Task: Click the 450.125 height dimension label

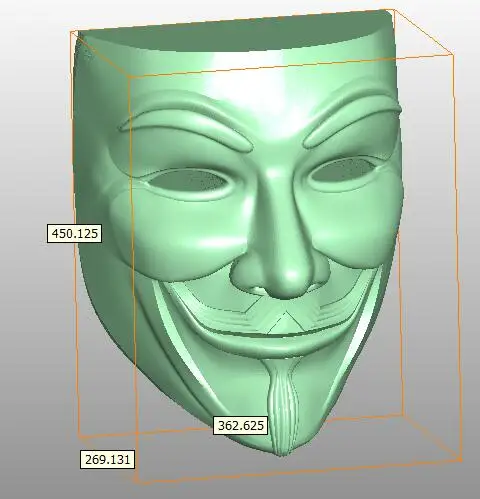Action: (x=74, y=233)
